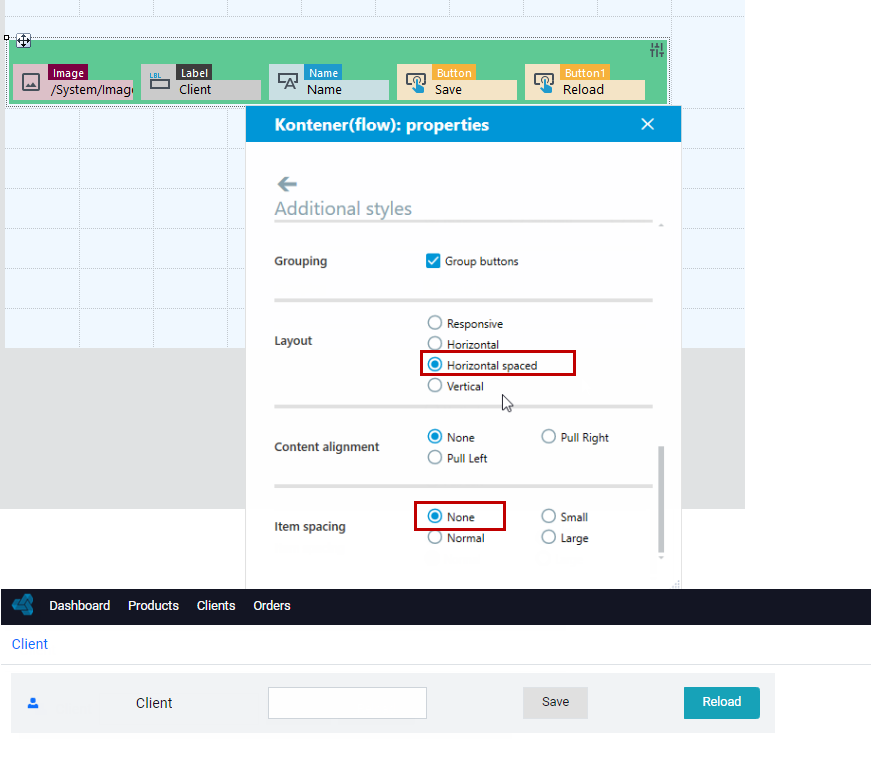Click the container move handle icon
Screen dimensions: 871x767
coord(23,41)
